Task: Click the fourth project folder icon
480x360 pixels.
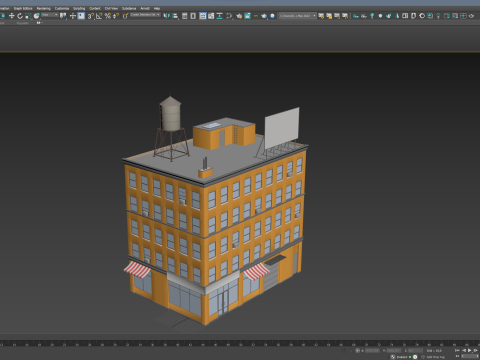Action: pyautogui.click(x=345, y=16)
